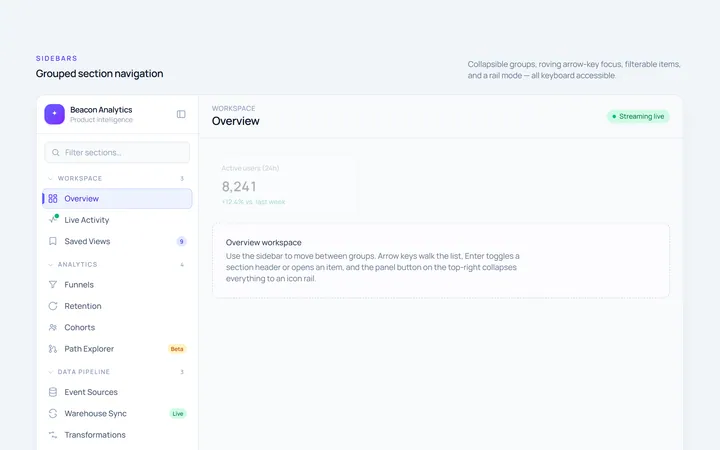
Task: Click the Retention circular arrow icon
Action: coord(53,306)
